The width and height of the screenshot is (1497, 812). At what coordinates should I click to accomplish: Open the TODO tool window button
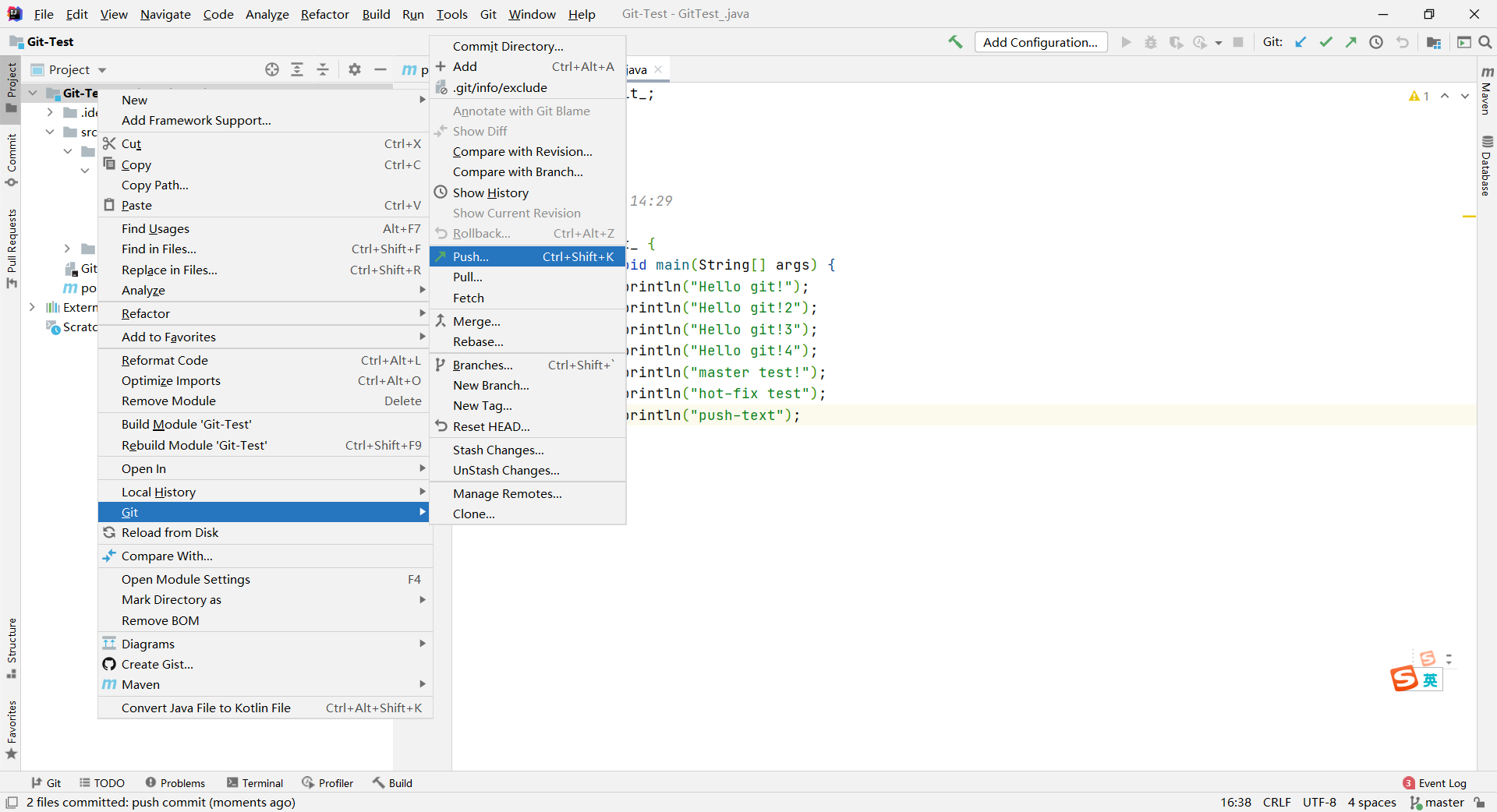click(x=102, y=783)
